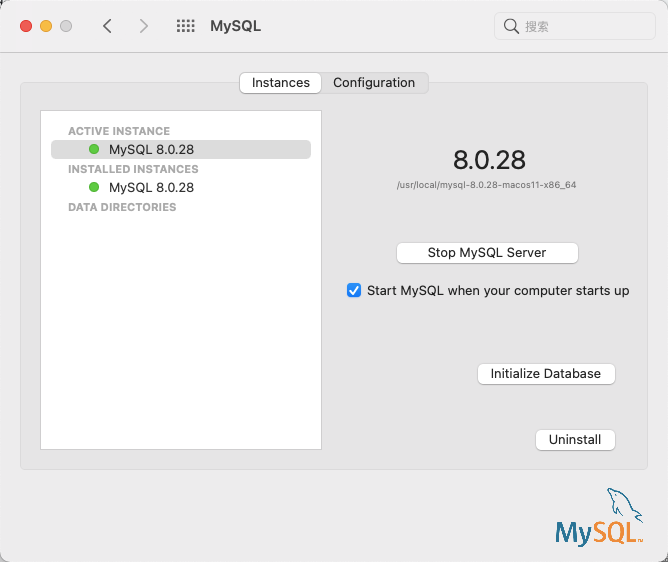Click the search field in title bar
The height and width of the screenshot is (562, 668).
pyautogui.click(x=575, y=26)
